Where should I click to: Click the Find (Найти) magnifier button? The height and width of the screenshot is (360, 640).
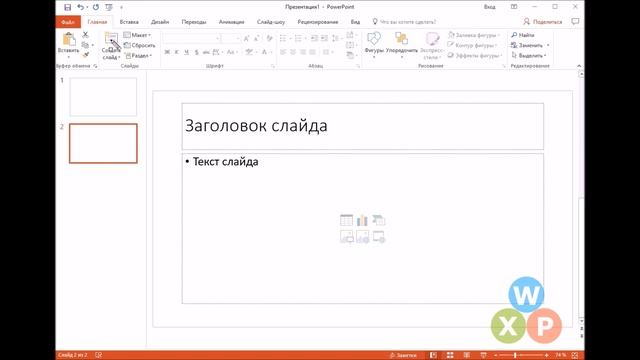pyautogui.click(x=523, y=35)
